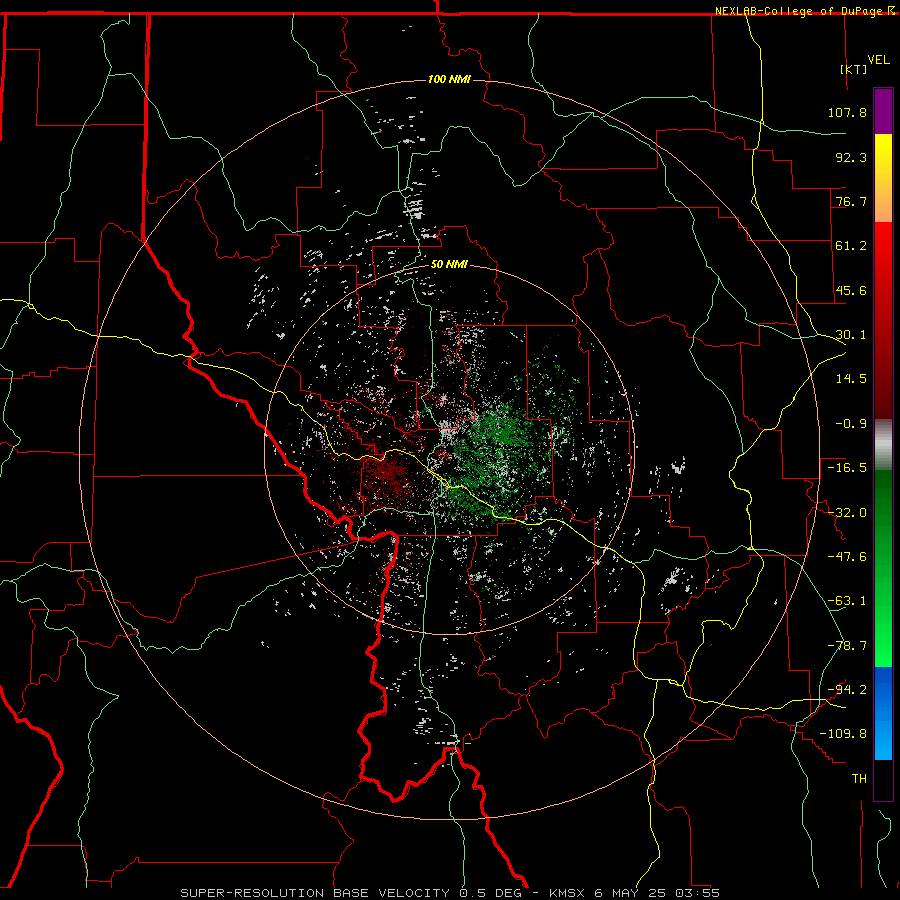Click the -32.0 velocity scale value
The image size is (900, 900).
847,513
